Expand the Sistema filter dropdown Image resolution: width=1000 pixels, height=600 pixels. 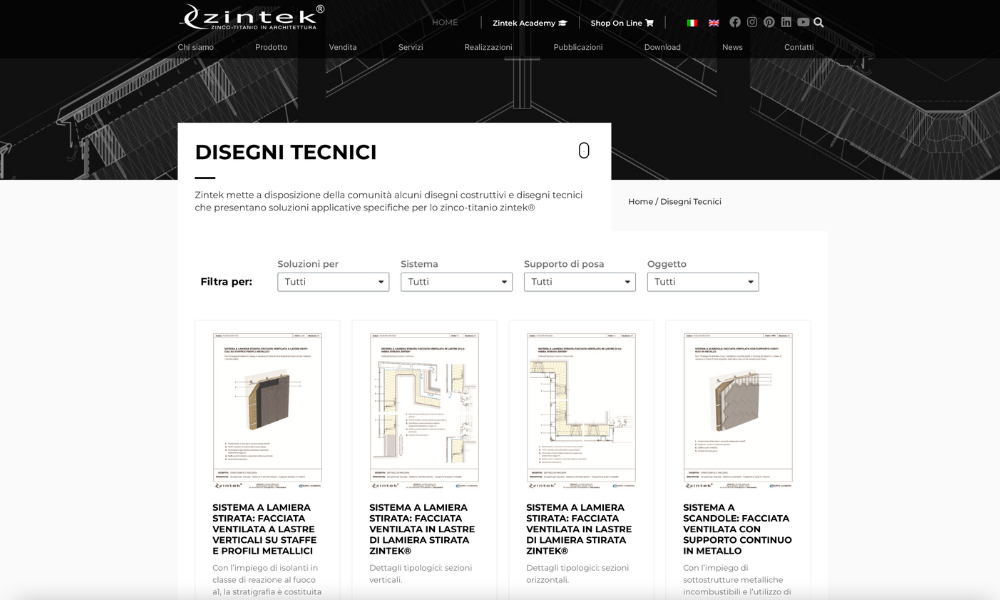tap(457, 282)
